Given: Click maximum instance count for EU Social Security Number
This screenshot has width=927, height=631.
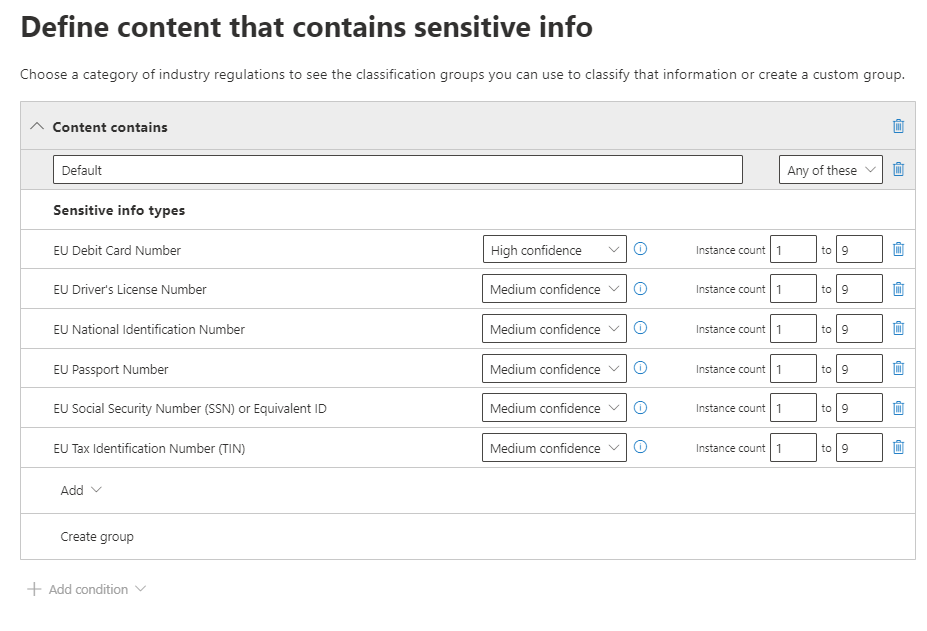Looking at the screenshot, I should point(859,408).
